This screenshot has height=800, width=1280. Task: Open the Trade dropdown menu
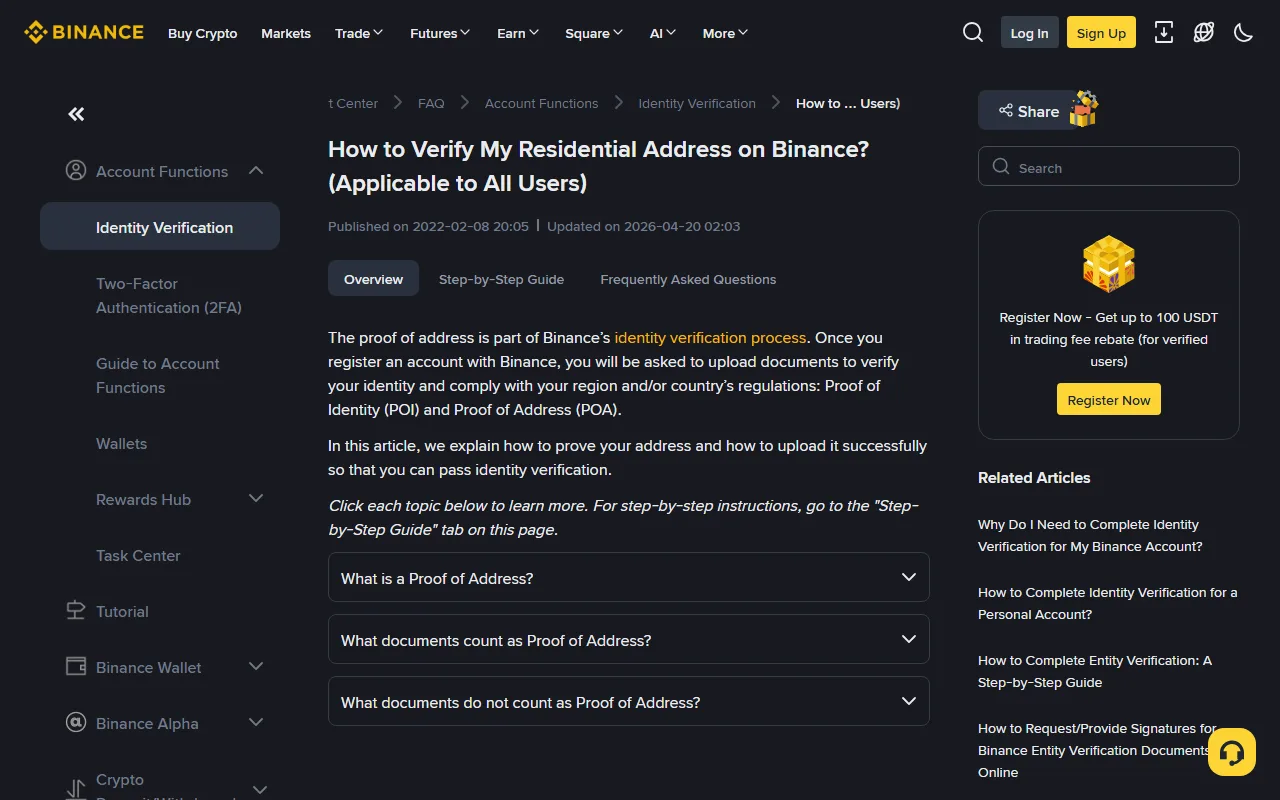pyautogui.click(x=359, y=33)
